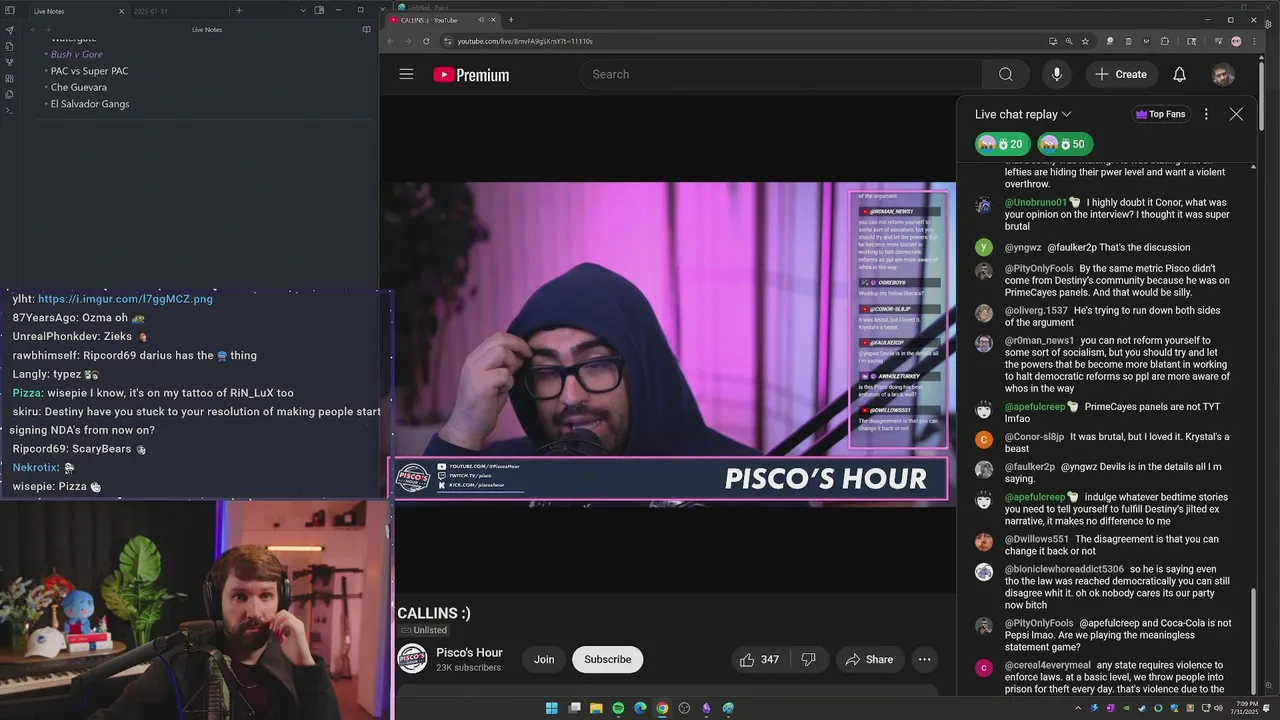Select the 50 gifted memberships chip
The image size is (1280, 720).
[x=1065, y=144]
